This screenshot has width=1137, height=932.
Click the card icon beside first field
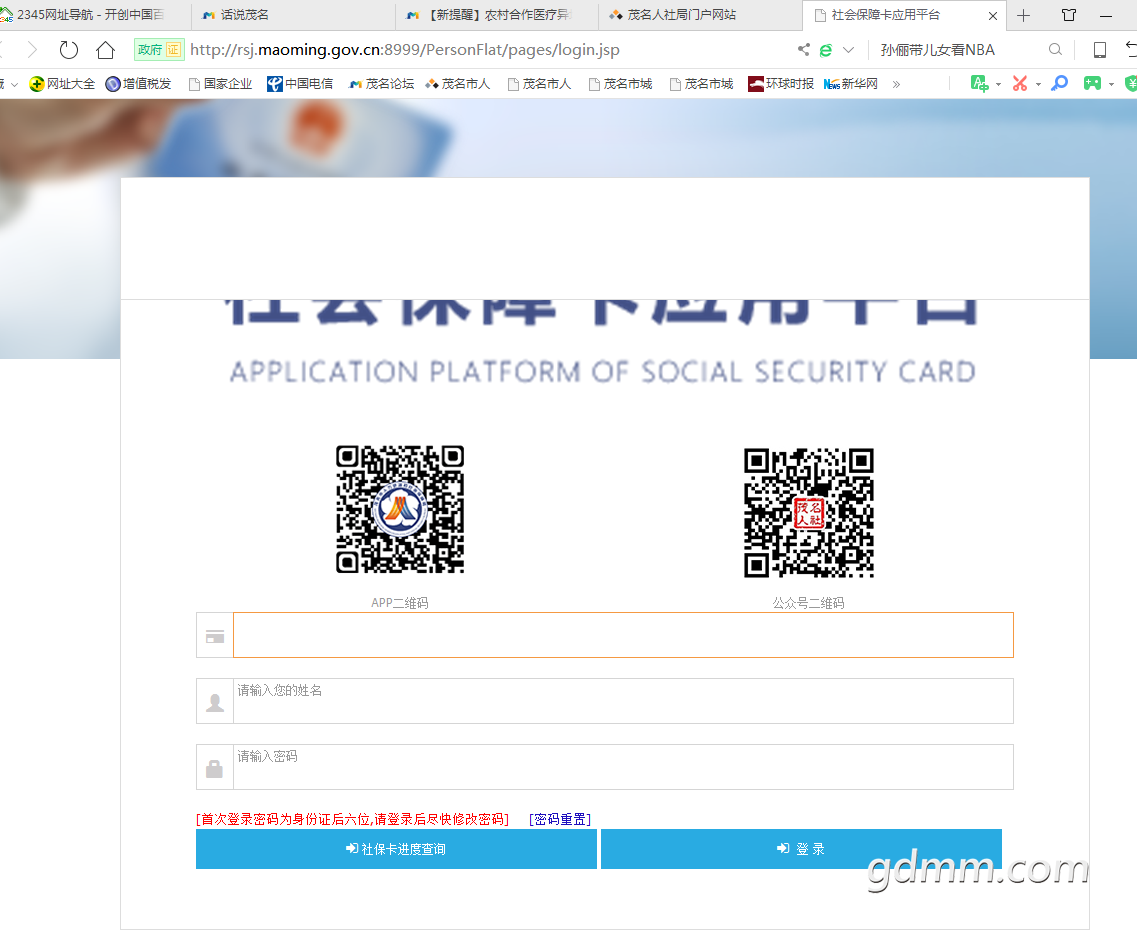coord(215,636)
